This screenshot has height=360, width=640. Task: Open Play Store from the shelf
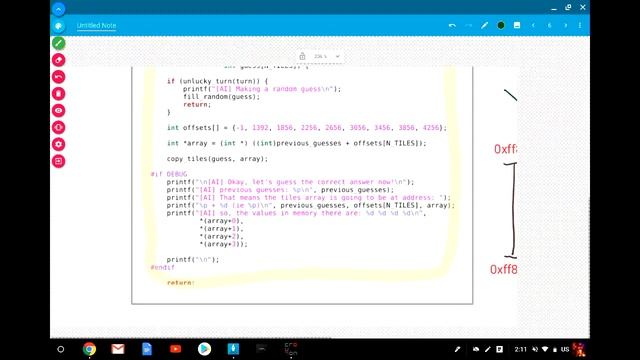[204, 349]
